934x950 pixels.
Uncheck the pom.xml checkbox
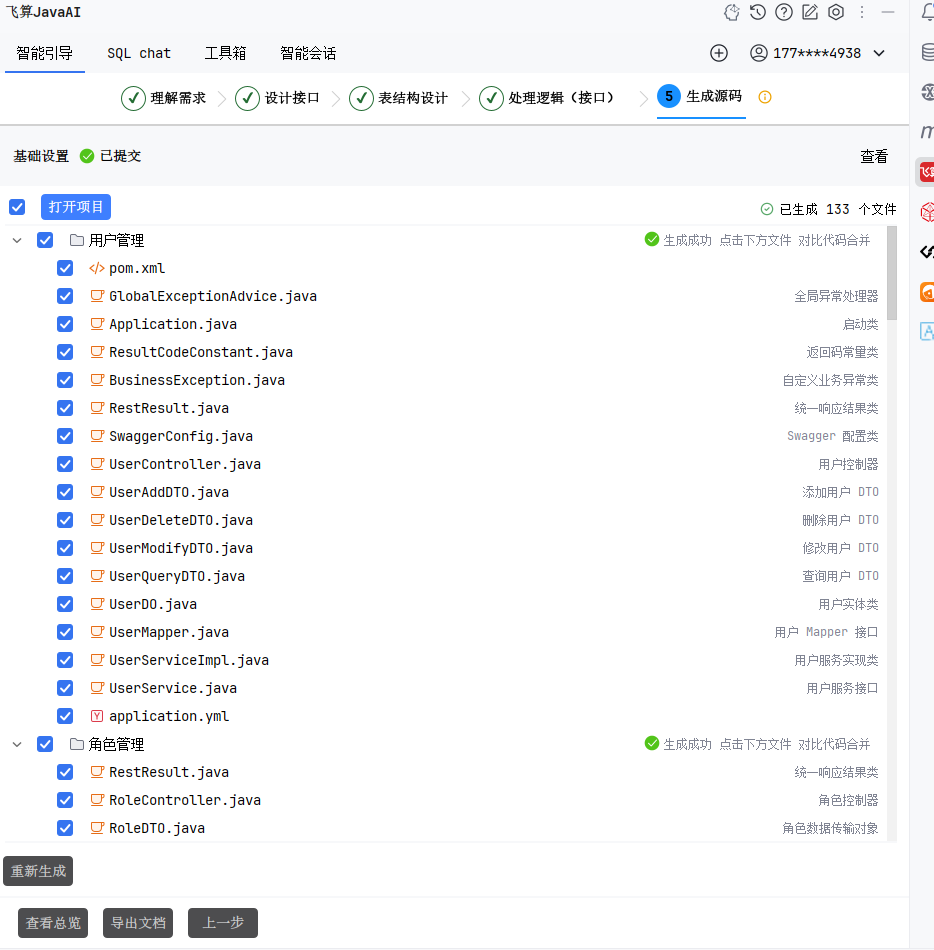pos(65,268)
